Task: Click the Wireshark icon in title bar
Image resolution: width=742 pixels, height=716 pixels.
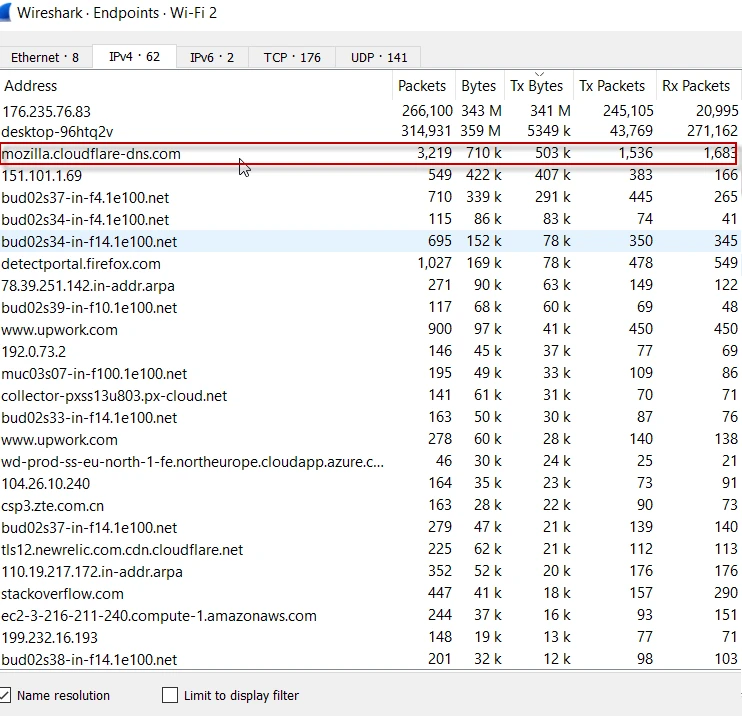Action: click(6, 13)
